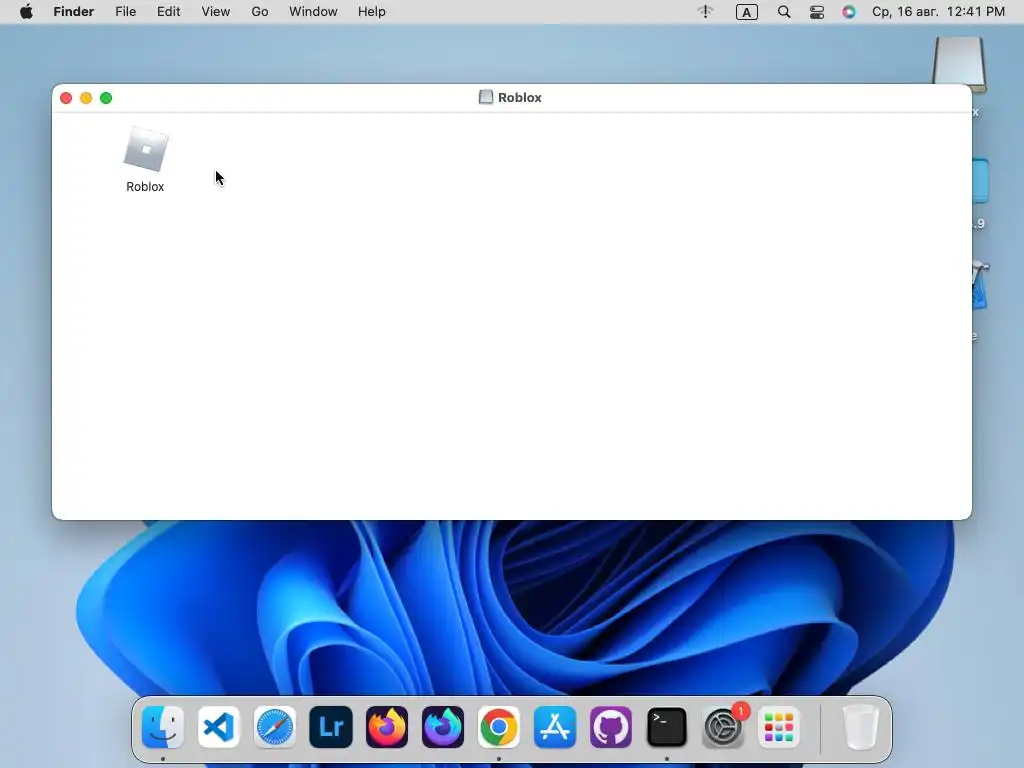Open the Finder menu

click(x=74, y=12)
